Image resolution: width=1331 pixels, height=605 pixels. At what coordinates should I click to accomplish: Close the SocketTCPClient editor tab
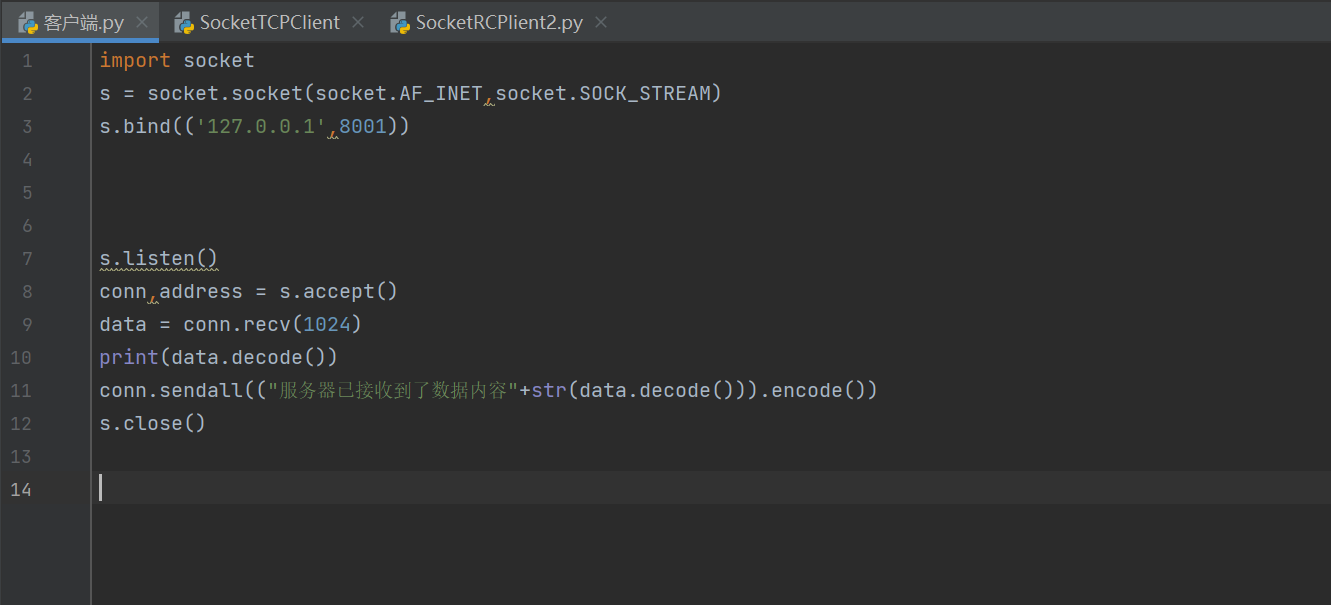pyautogui.click(x=358, y=22)
